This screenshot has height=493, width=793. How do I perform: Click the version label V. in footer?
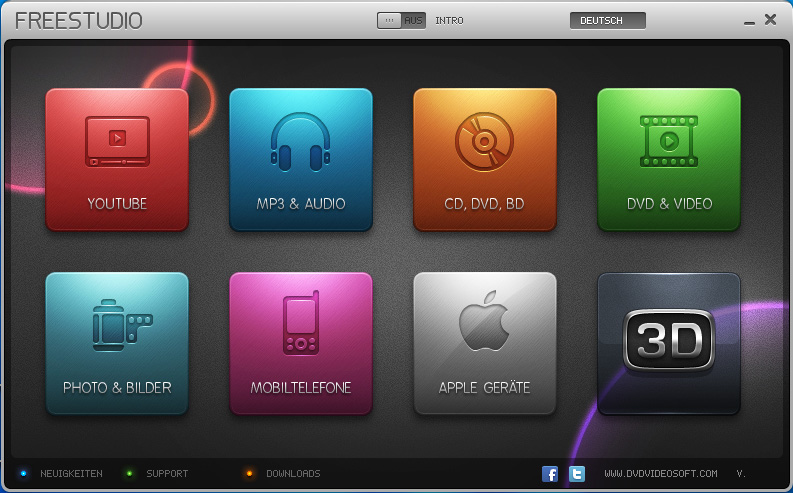coord(741,474)
